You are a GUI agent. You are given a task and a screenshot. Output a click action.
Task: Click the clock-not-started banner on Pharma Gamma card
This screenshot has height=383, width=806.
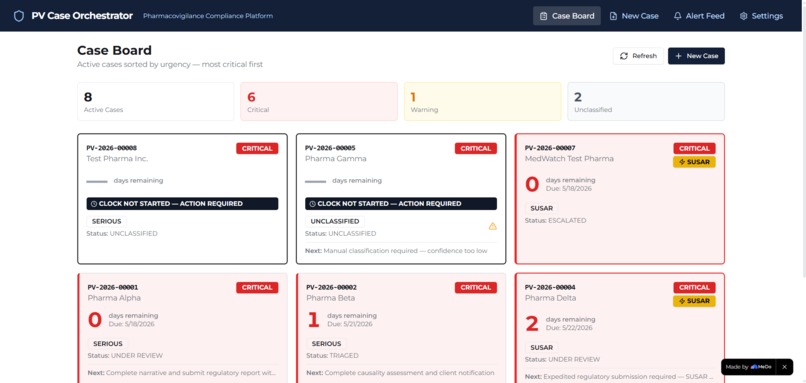[x=401, y=204]
